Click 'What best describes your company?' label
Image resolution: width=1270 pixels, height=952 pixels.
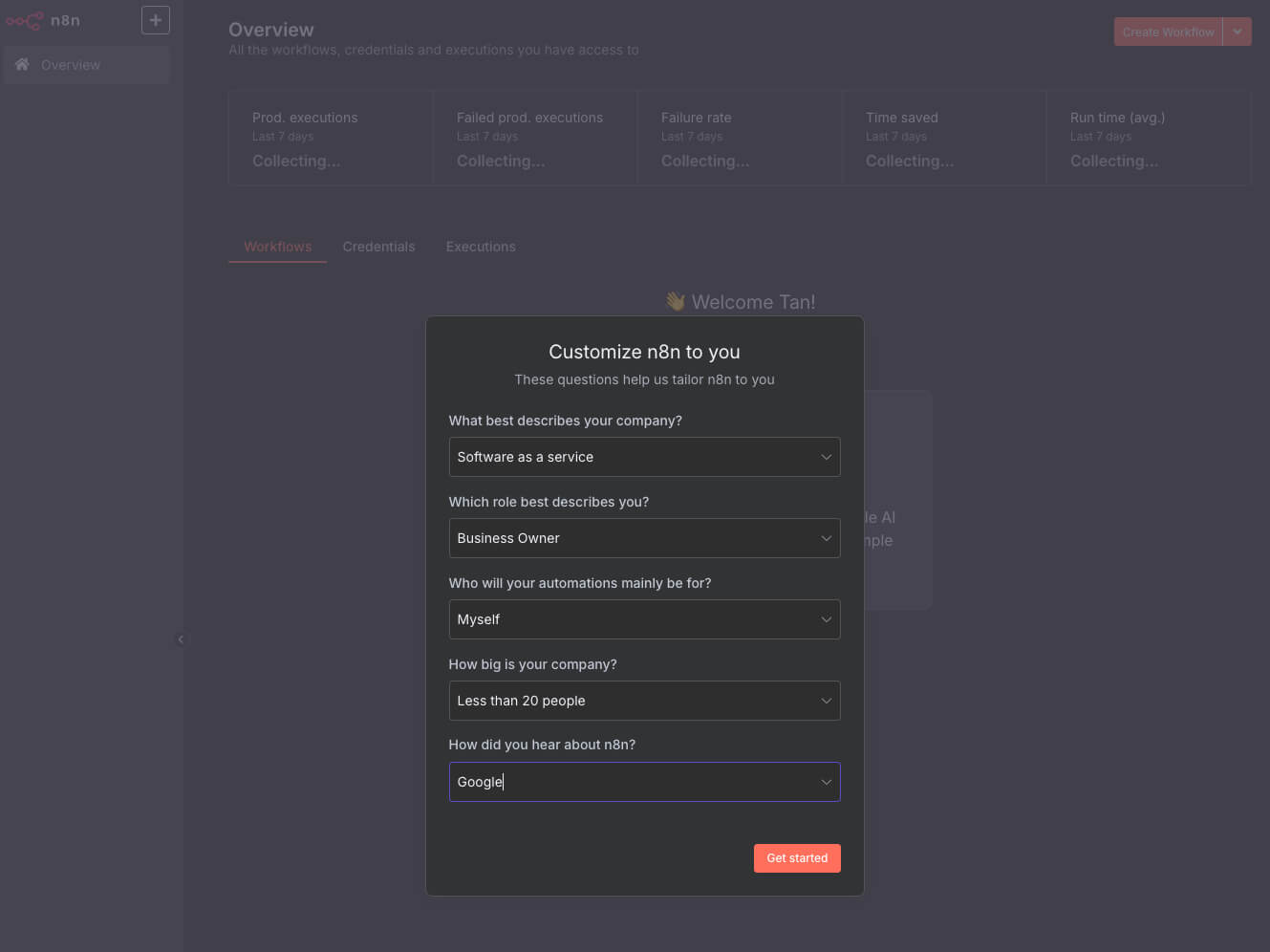coord(566,421)
